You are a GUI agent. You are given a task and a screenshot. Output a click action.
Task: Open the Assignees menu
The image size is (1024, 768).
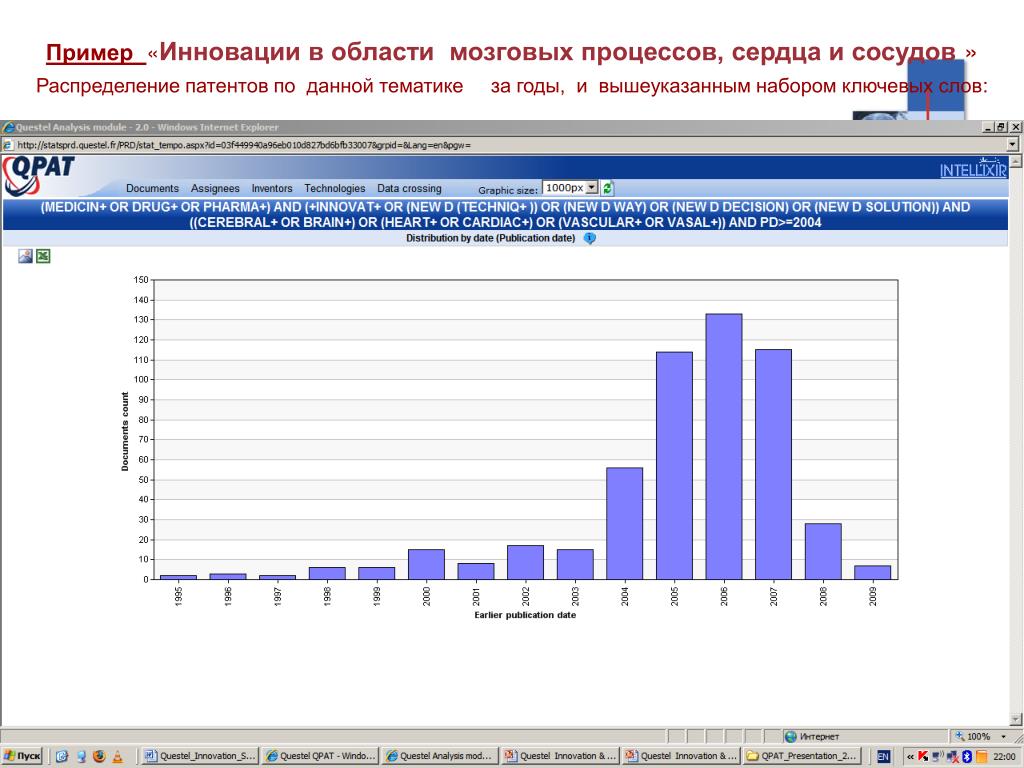pos(215,188)
